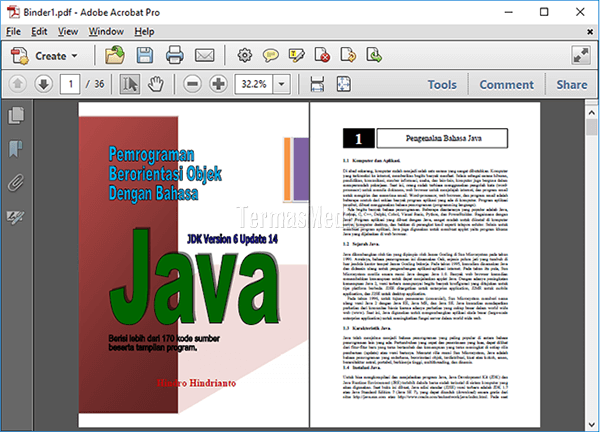Screen dimensions: 600x432
Task: Open the Window menu
Action: coord(106,31)
